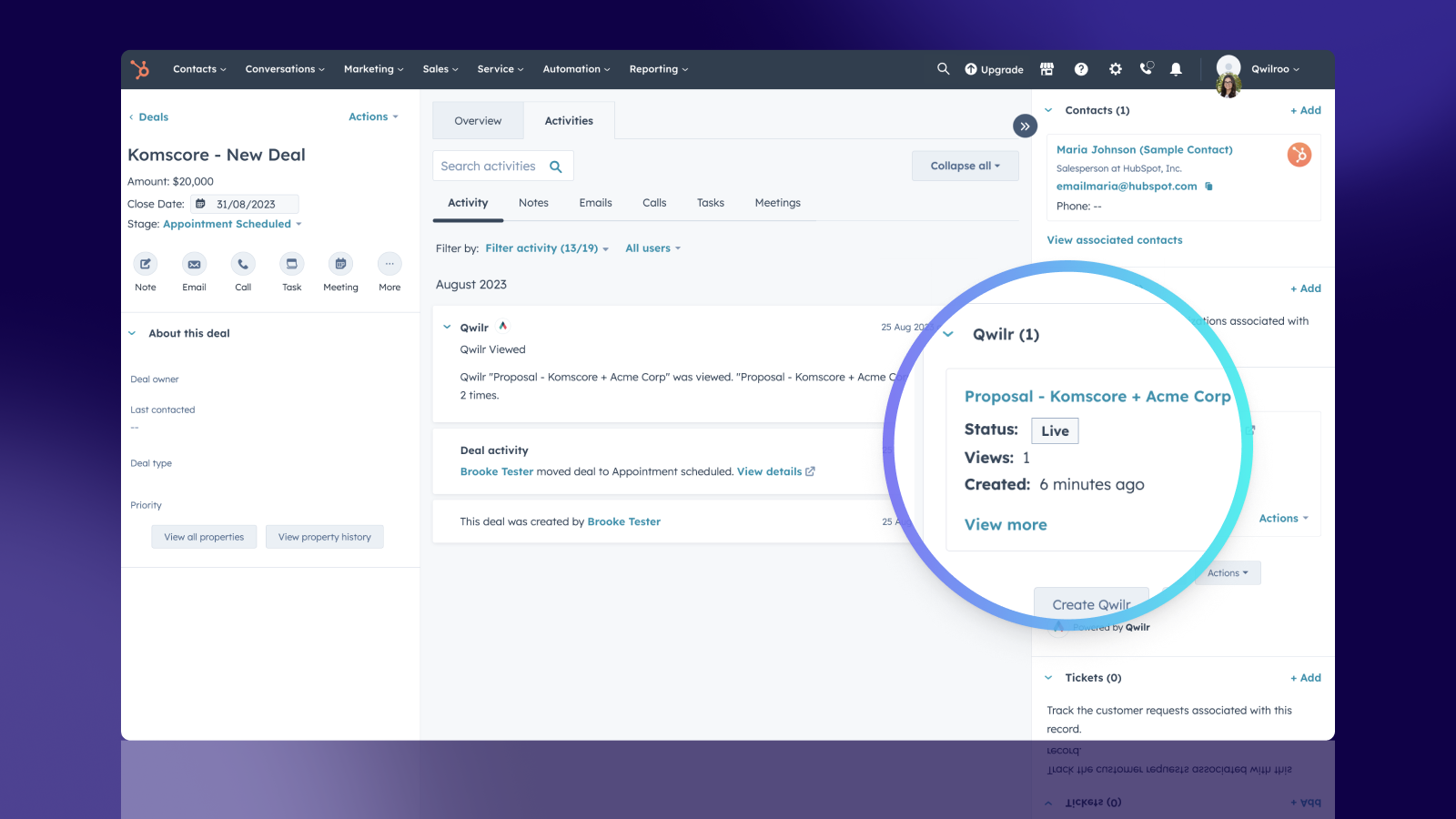1456x819 pixels.
Task: Click the Qwilr logo icon in activity card
Action: tap(502, 326)
